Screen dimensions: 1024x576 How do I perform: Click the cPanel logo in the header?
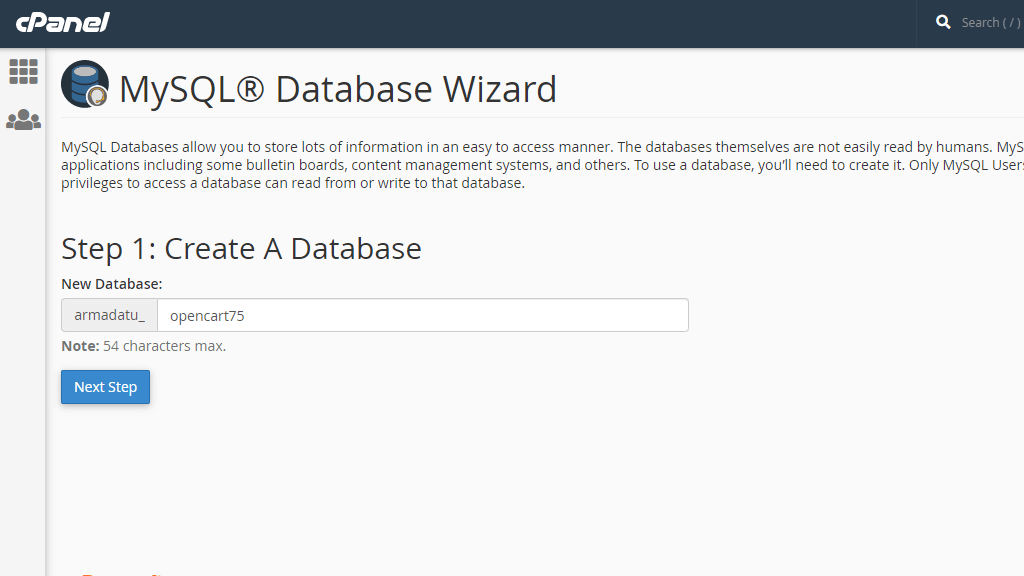(x=62, y=22)
